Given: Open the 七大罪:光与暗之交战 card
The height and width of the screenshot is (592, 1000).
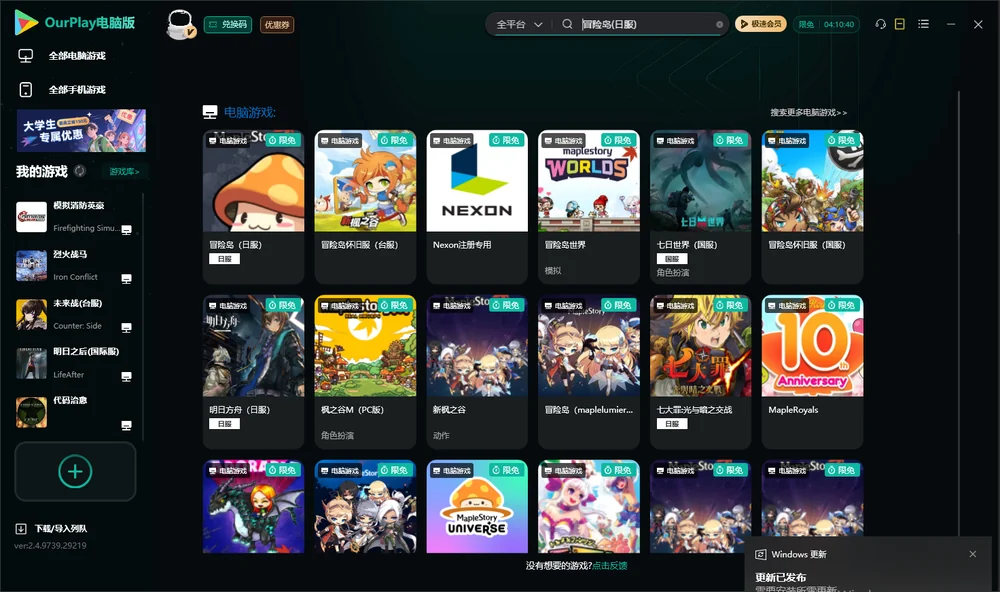Looking at the screenshot, I should pos(701,372).
